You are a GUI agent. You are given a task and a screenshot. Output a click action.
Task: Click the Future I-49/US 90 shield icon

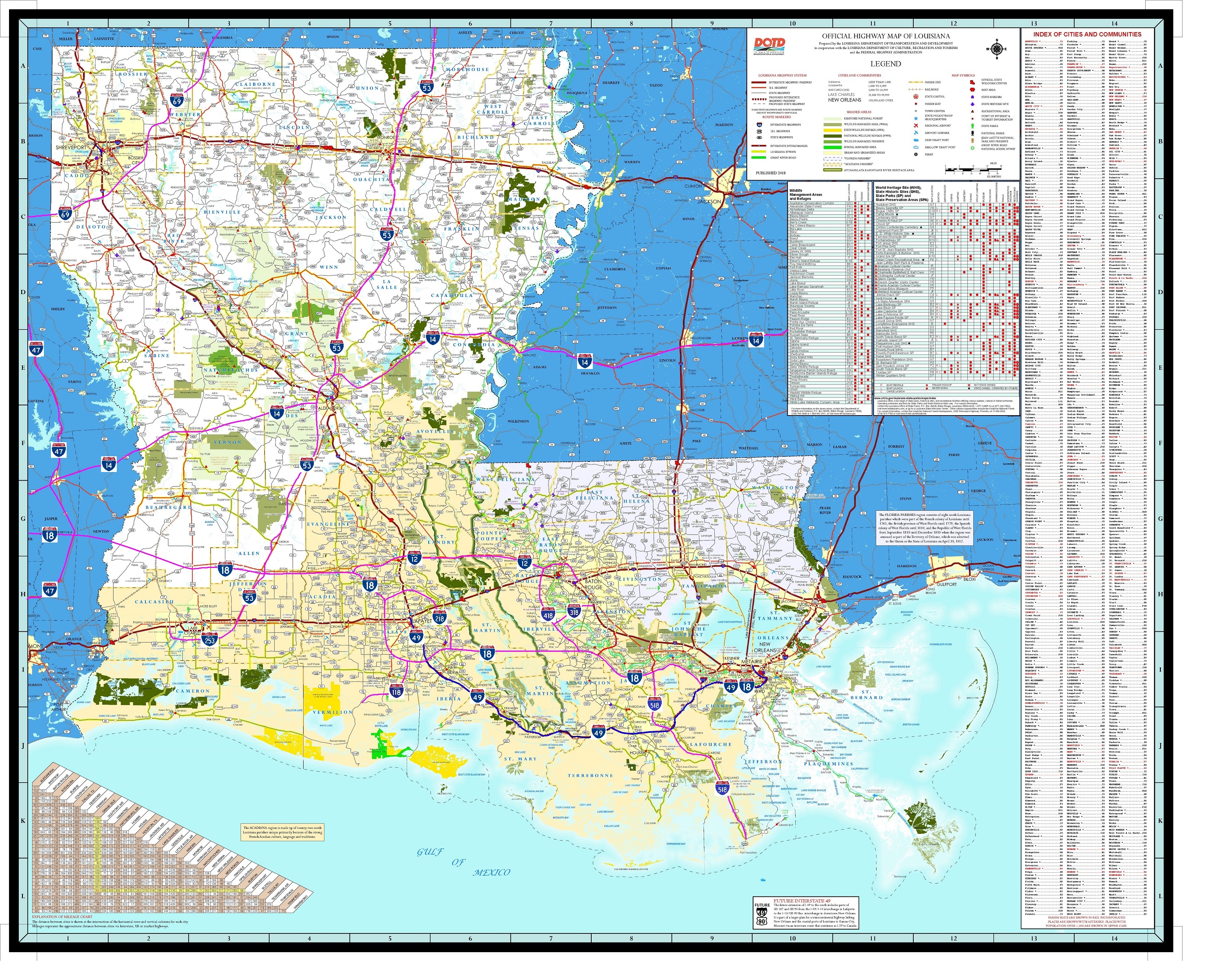pyautogui.click(x=762, y=916)
